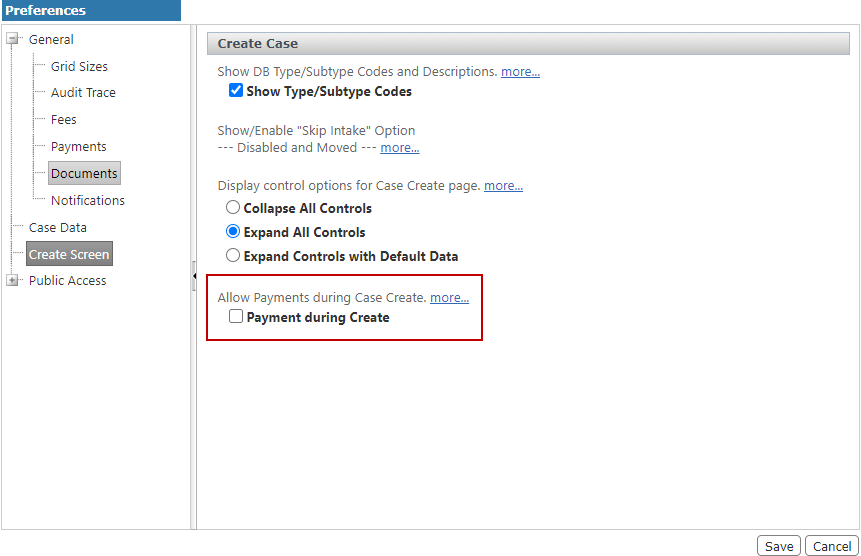The image size is (861, 556).
Task: Click more link next to Disabled and Moved
Action: pyautogui.click(x=399, y=148)
